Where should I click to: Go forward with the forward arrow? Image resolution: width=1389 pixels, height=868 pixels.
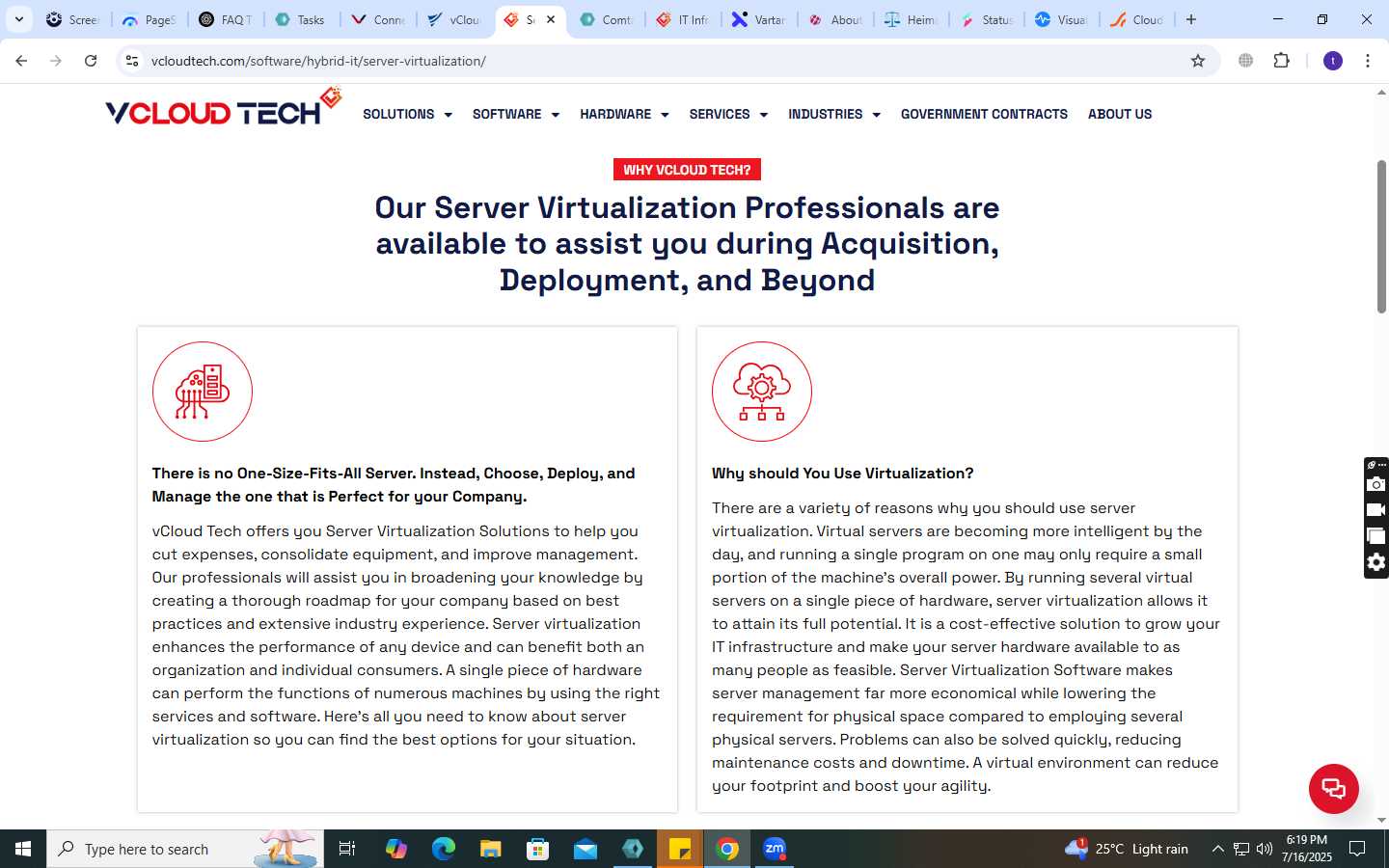click(x=56, y=61)
